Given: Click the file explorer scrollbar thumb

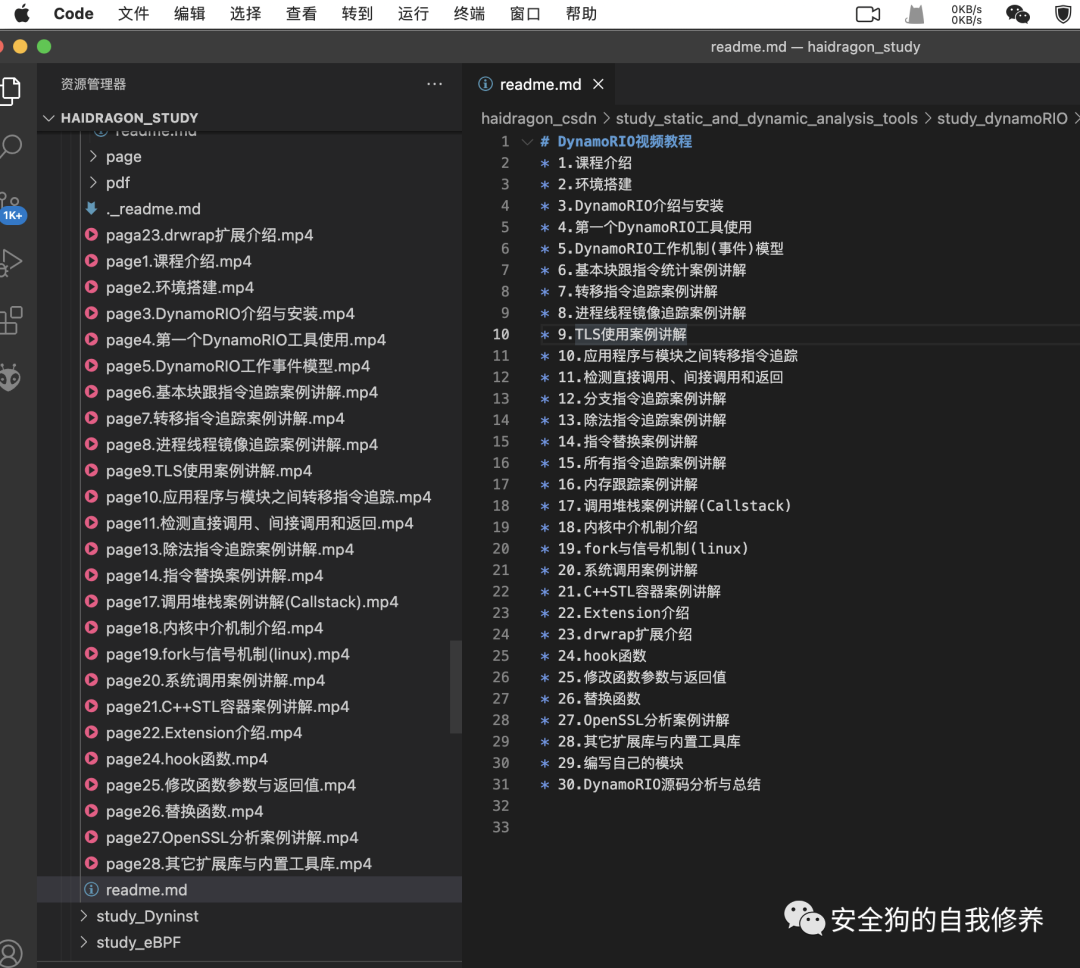Looking at the screenshot, I should [x=455, y=687].
